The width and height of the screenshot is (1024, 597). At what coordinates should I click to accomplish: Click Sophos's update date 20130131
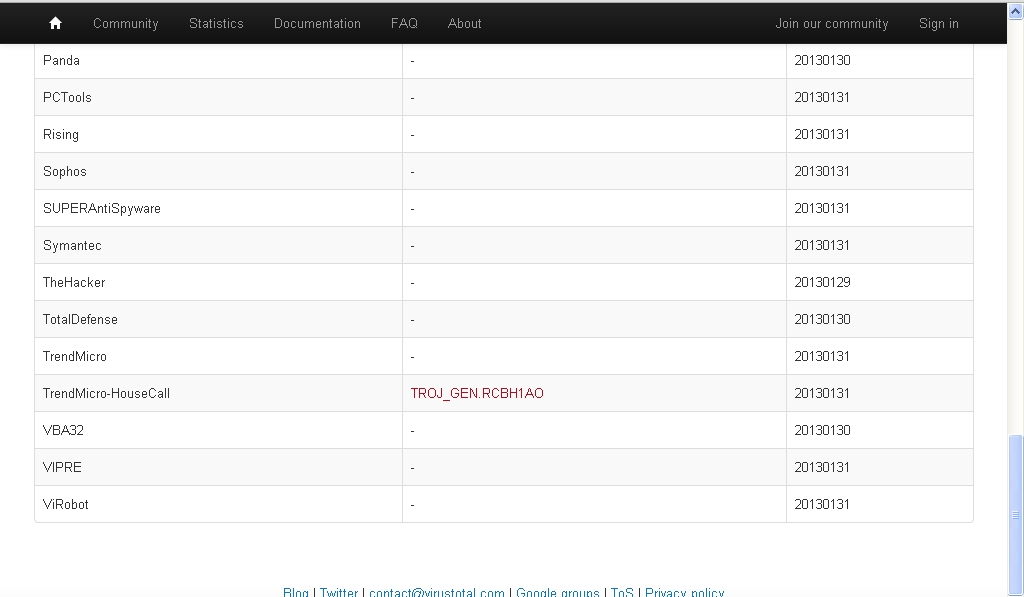point(822,172)
